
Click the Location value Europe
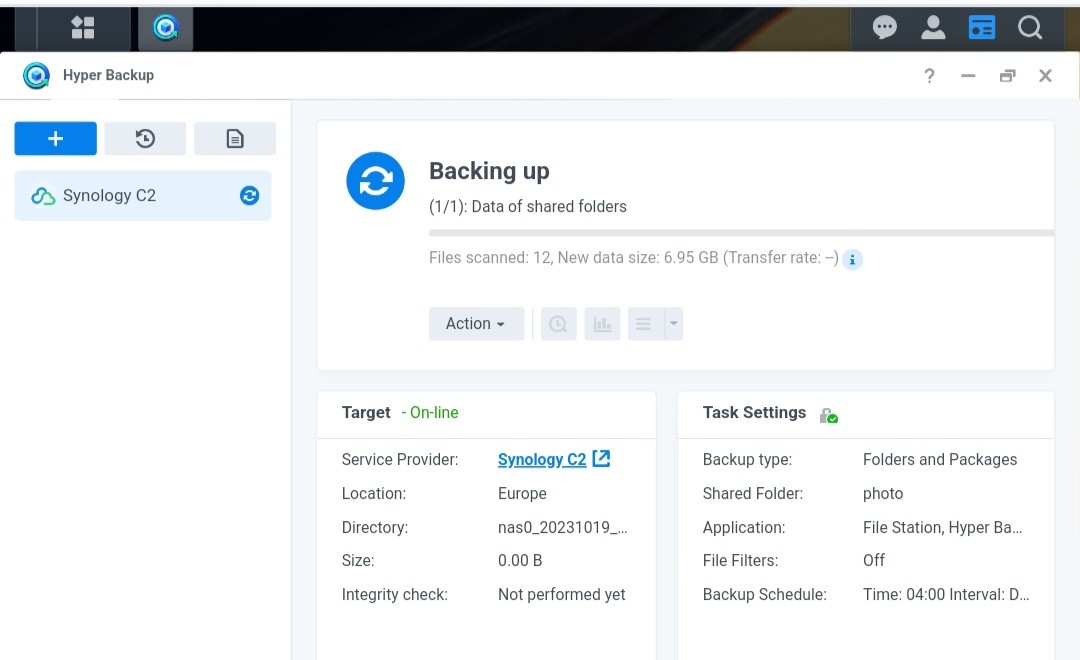point(522,493)
